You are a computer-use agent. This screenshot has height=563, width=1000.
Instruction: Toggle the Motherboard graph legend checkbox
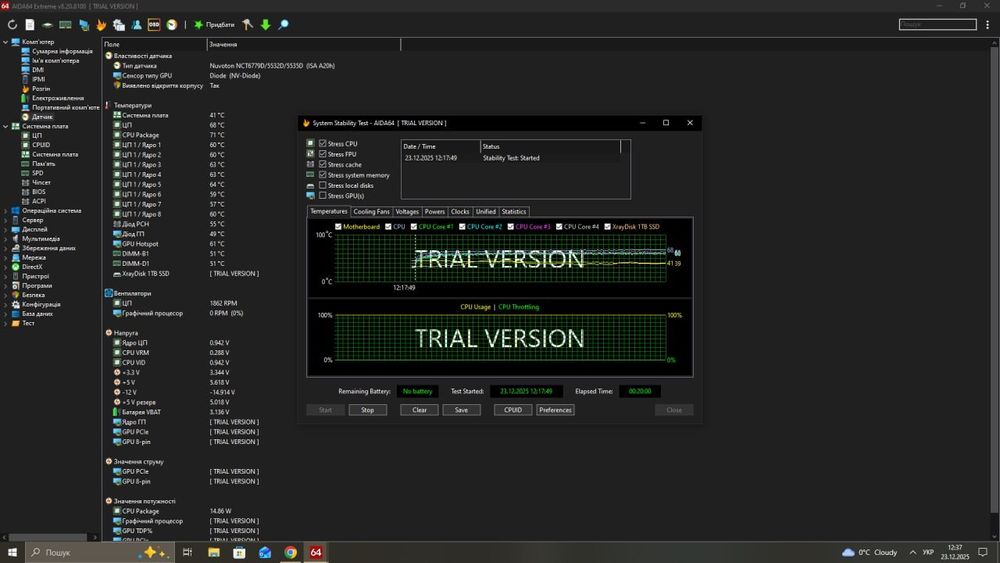click(338, 227)
